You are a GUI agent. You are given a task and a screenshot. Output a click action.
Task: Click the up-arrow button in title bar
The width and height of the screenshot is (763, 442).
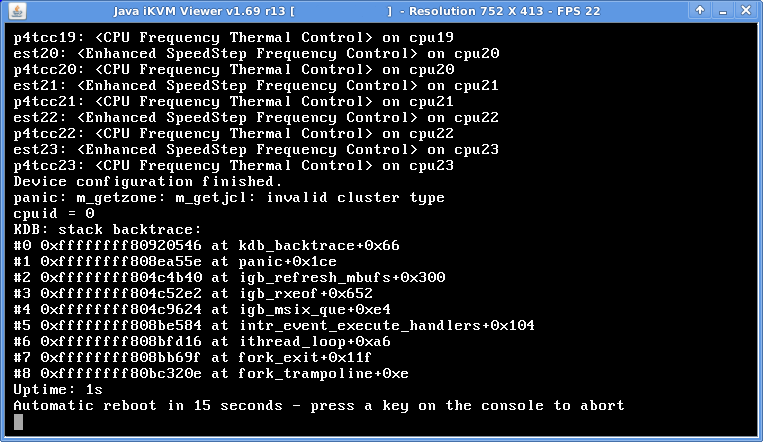click(700, 10)
